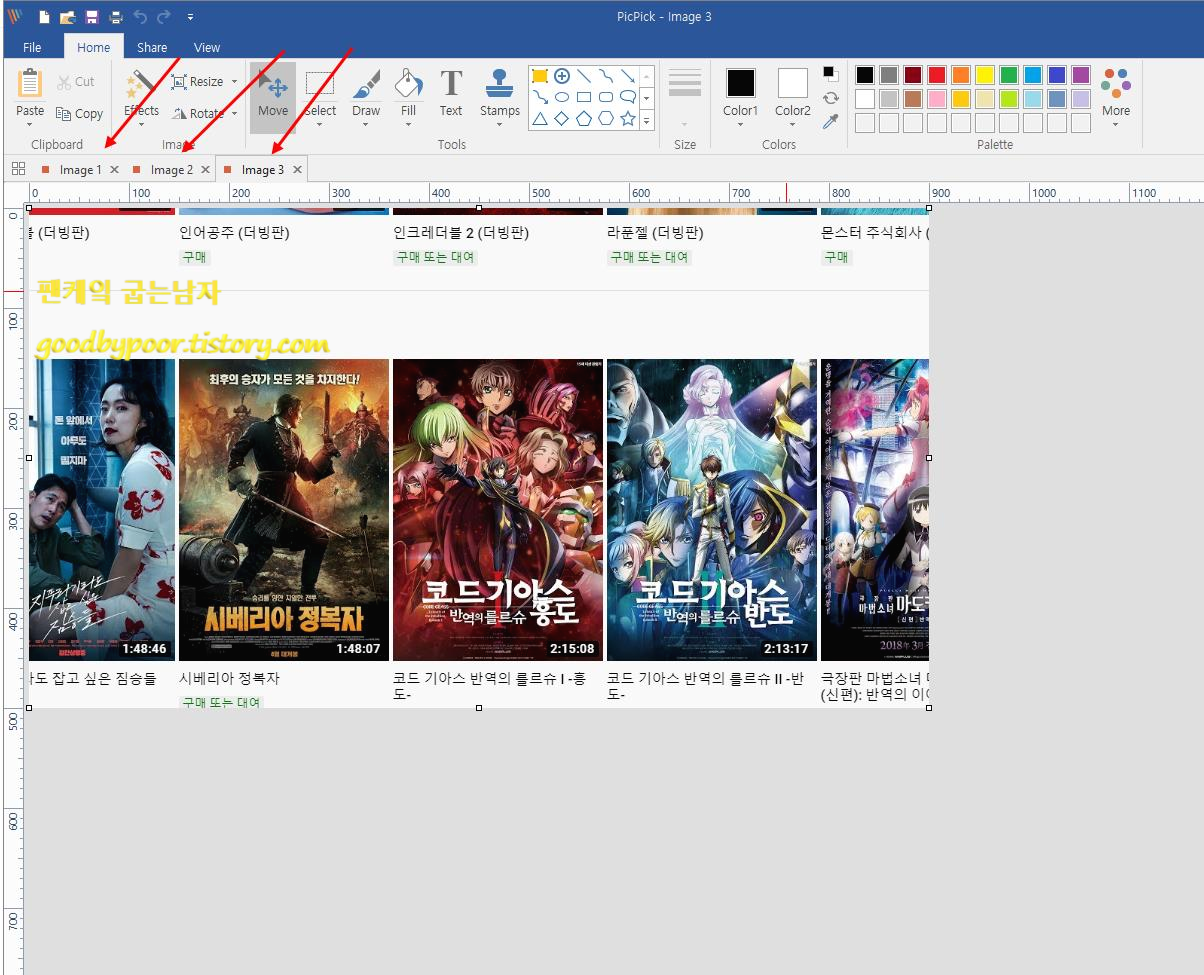Select the Stamps tool
The height and width of the screenshot is (975, 1204).
point(499,92)
